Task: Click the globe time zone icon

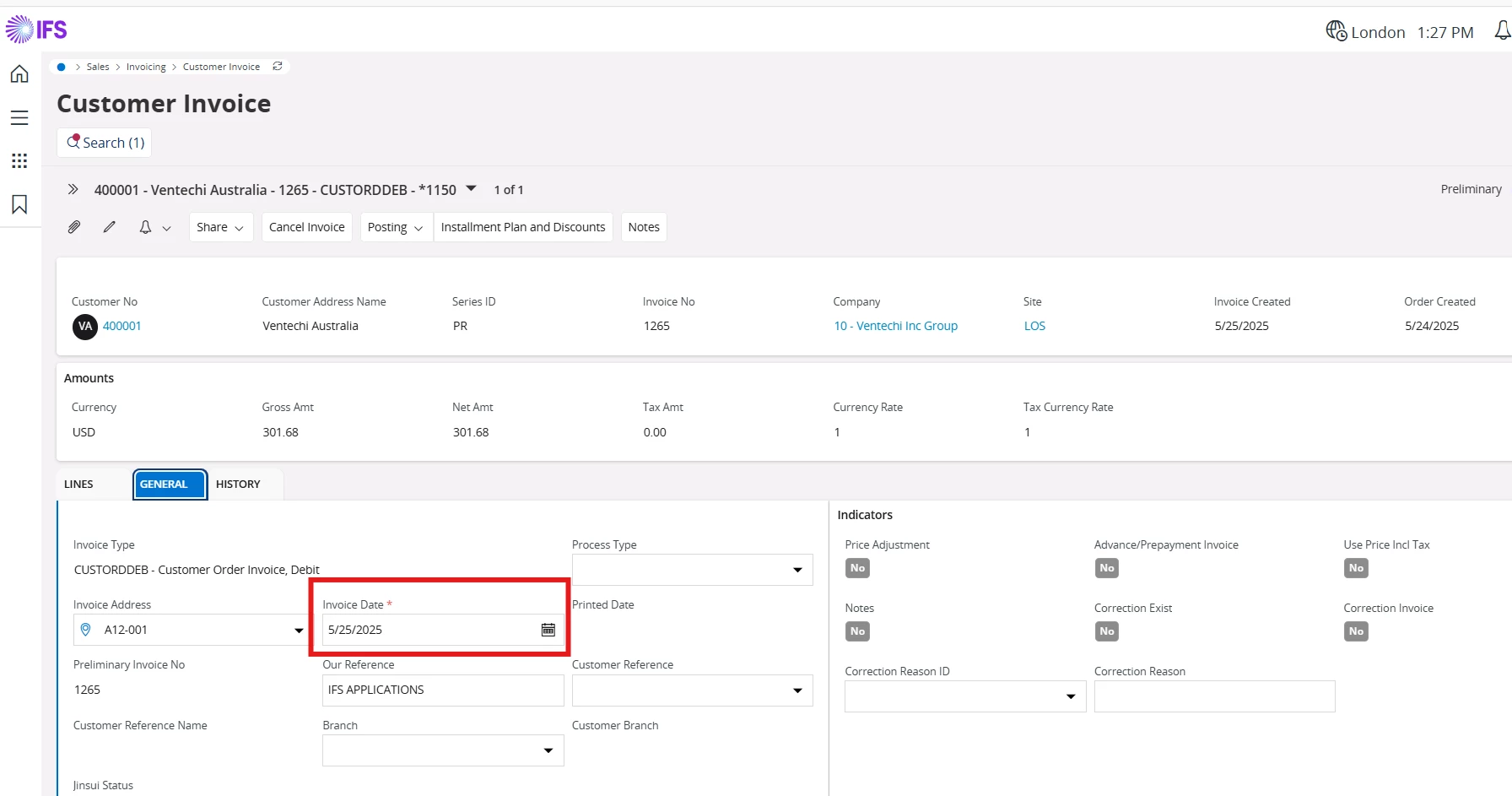Action: [x=1336, y=31]
